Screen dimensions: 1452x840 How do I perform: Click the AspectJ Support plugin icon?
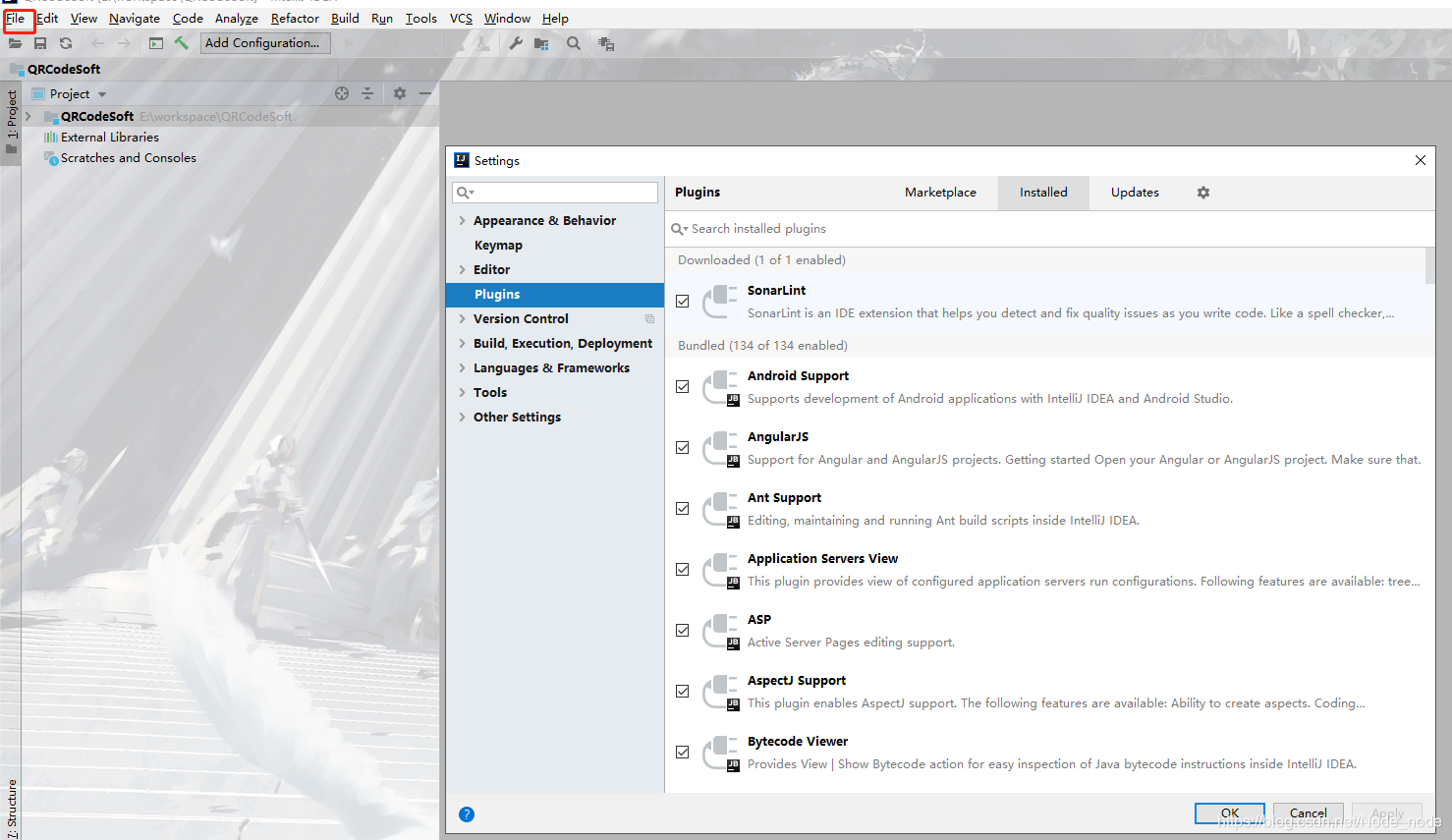720,692
